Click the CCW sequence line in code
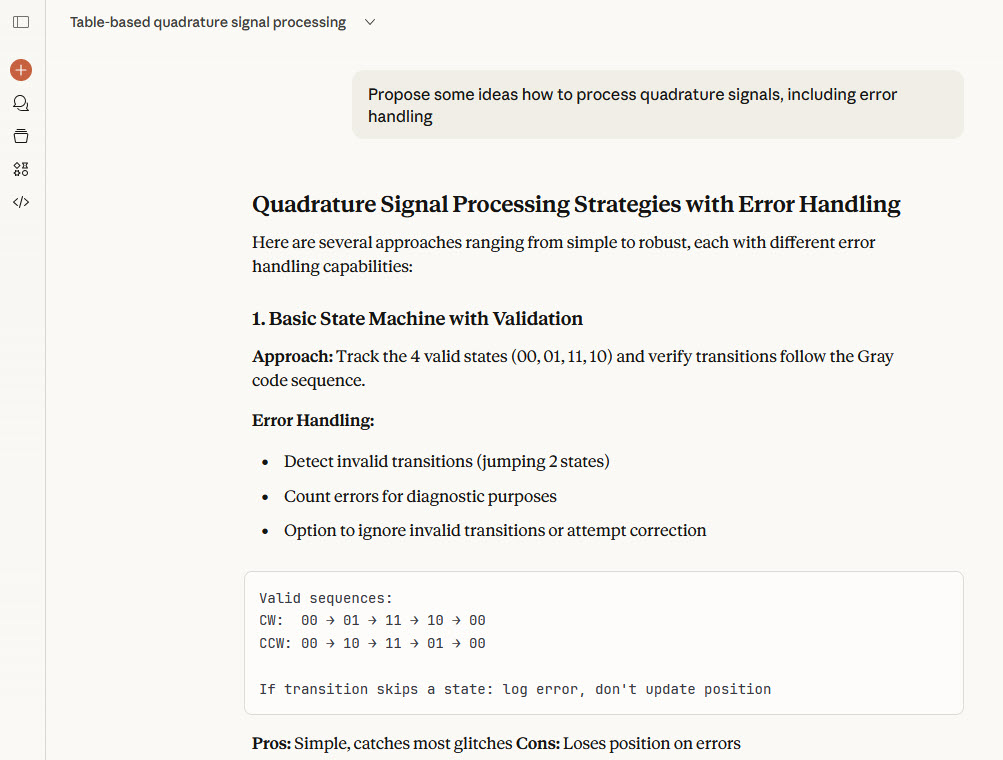 pyautogui.click(x=372, y=644)
